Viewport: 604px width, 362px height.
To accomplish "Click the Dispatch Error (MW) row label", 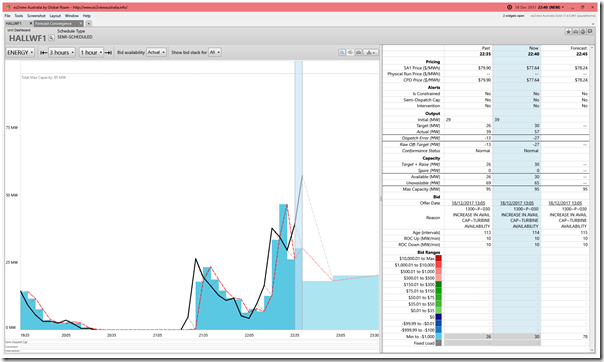I will 421,138.
